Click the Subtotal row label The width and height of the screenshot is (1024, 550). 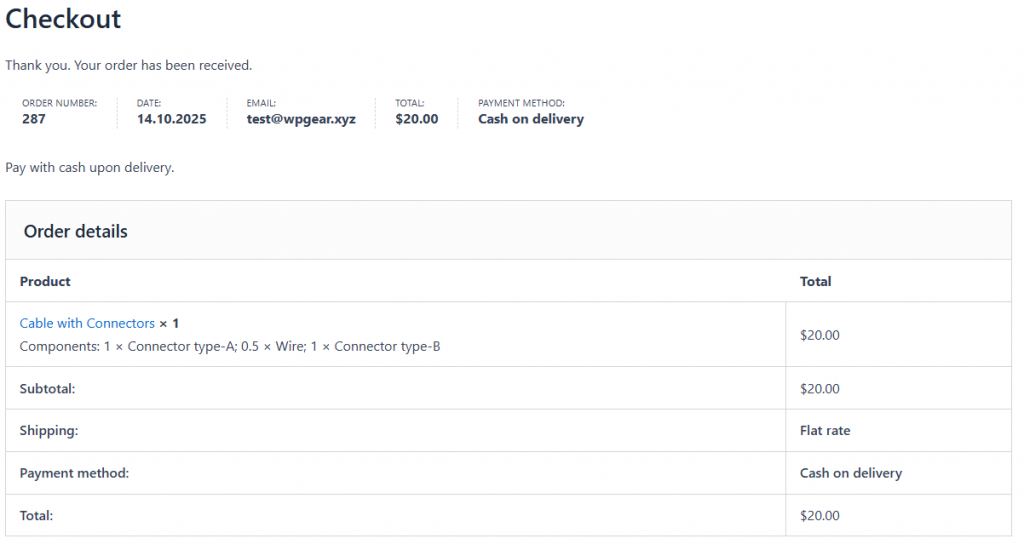point(47,388)
